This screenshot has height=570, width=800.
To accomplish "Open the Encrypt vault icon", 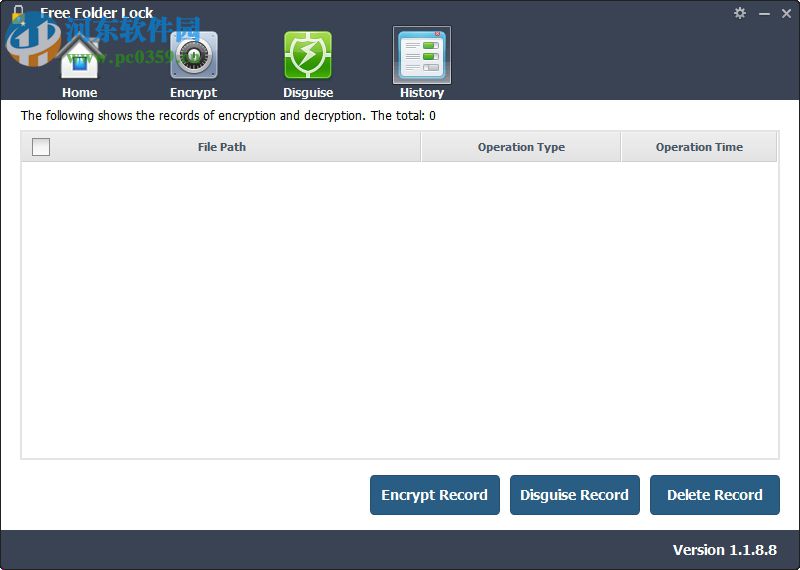I will coord(194,55).
